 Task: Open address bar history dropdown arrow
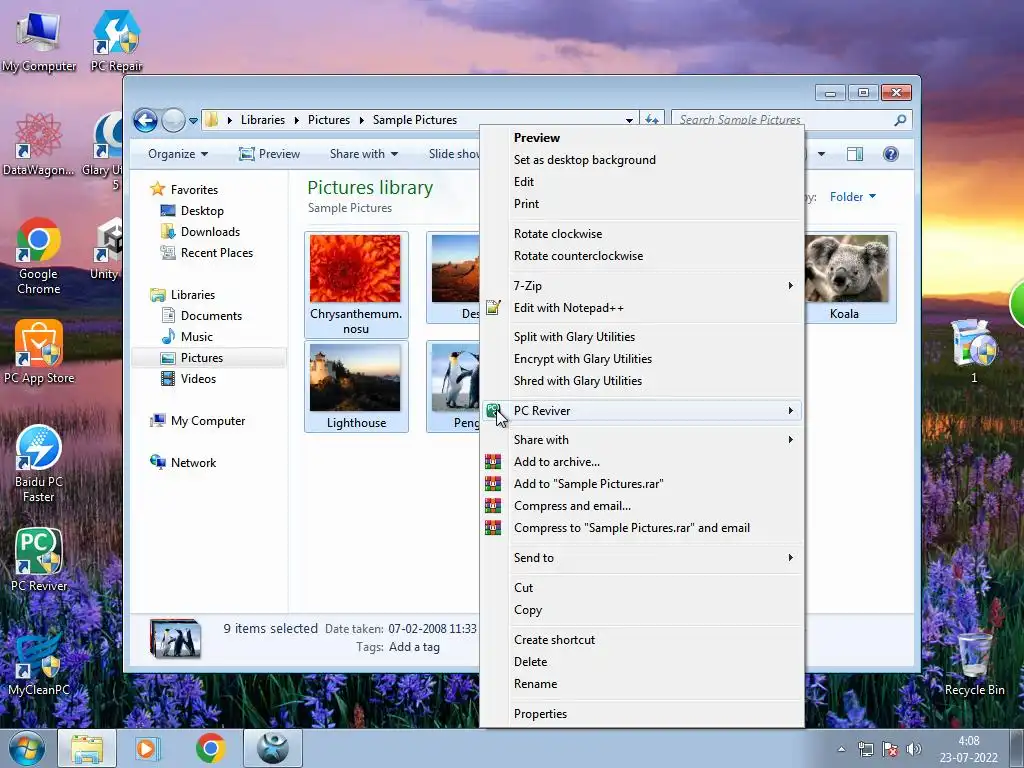(629, 120)
